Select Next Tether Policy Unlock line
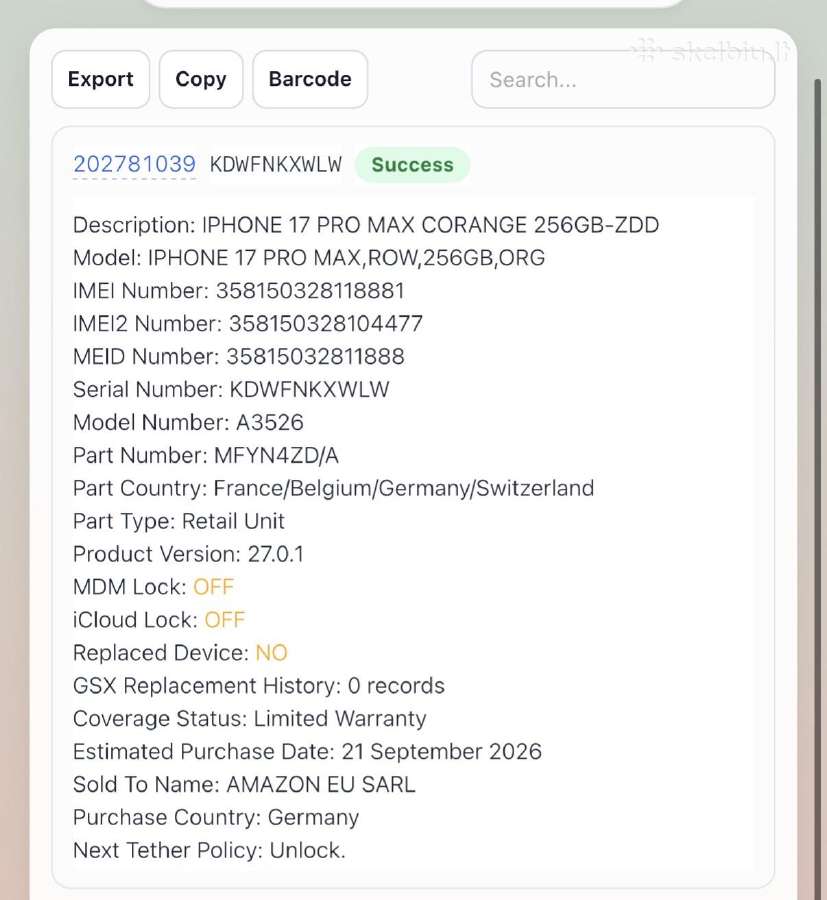827x900 pixels. click(209, 850)
